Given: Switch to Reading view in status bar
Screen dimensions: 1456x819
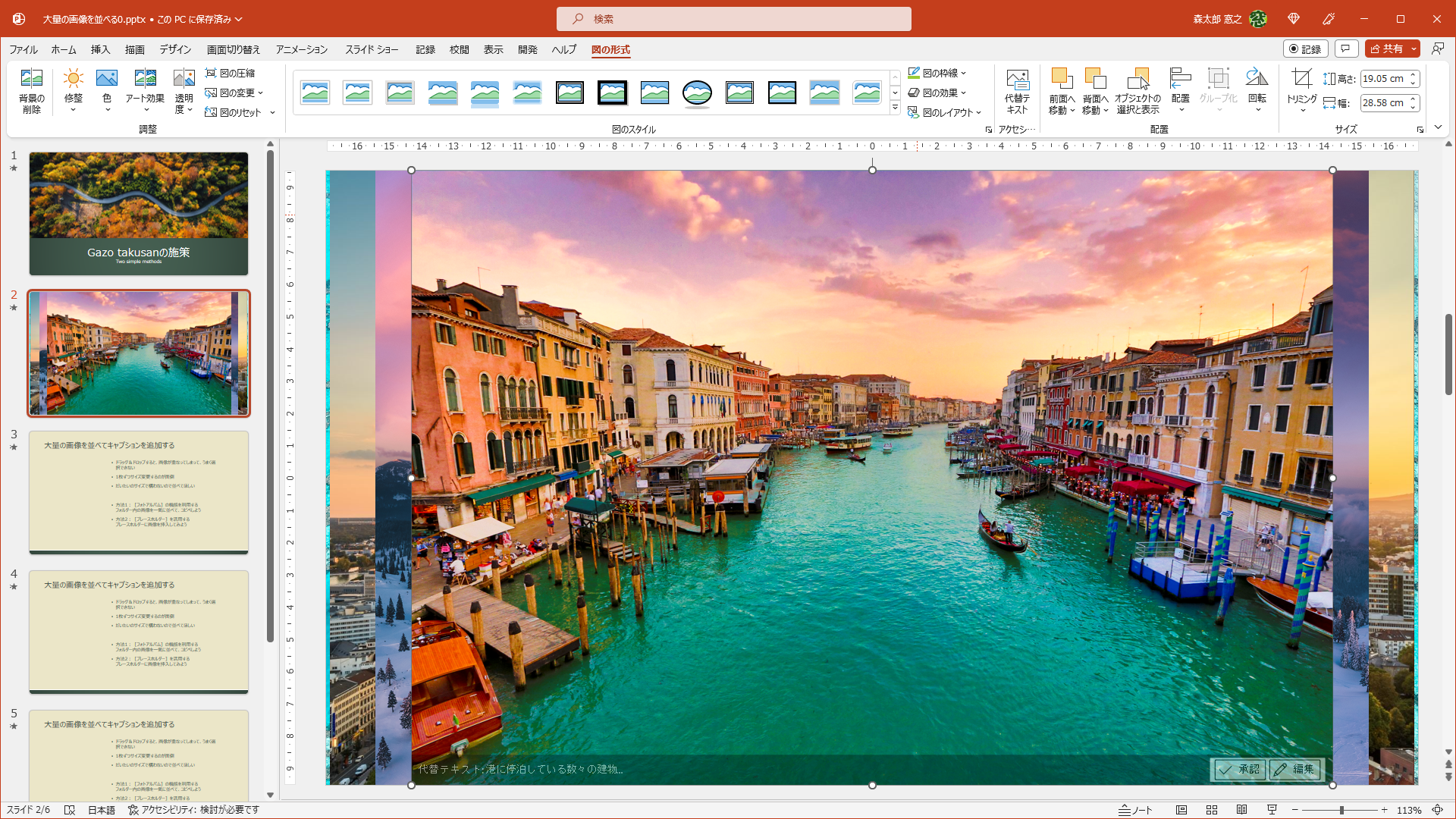Looking at the screenshot, I should click(x=1241, y=810).
